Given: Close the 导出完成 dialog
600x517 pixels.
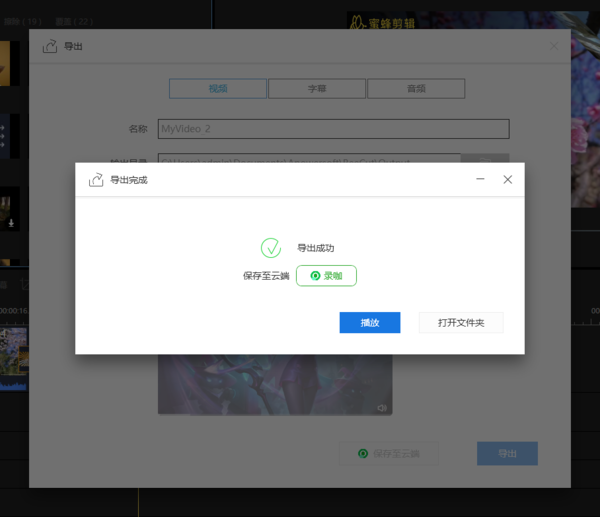Looking at the screenshot, I should pos(508,179).
